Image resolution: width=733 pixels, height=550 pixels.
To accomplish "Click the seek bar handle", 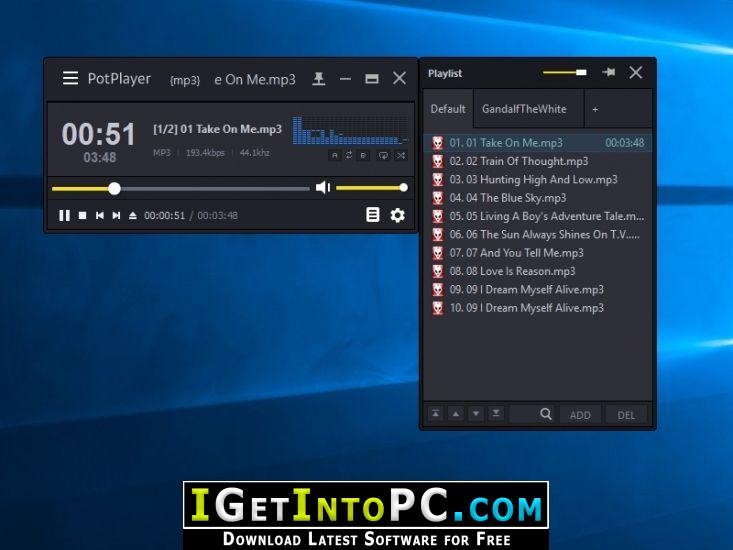I will [x=114, y=188].
